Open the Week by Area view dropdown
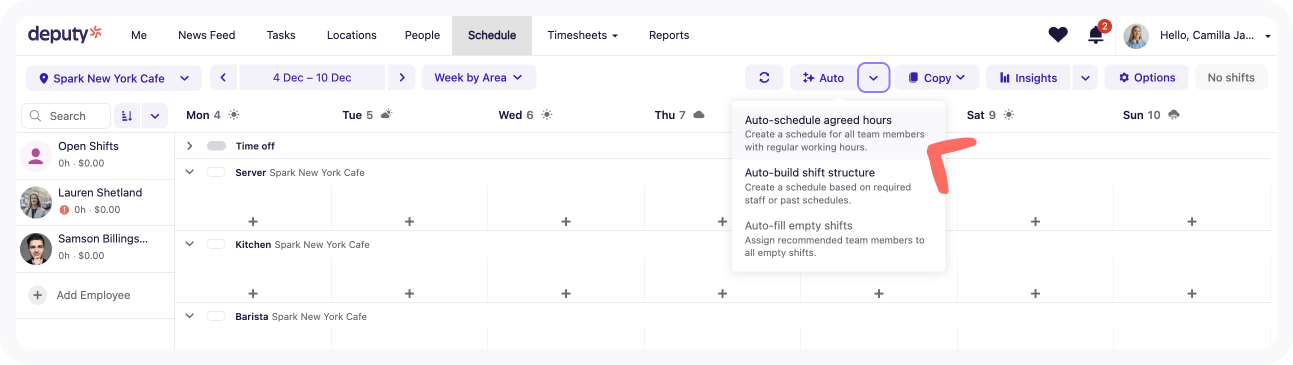 pos(479,78)
